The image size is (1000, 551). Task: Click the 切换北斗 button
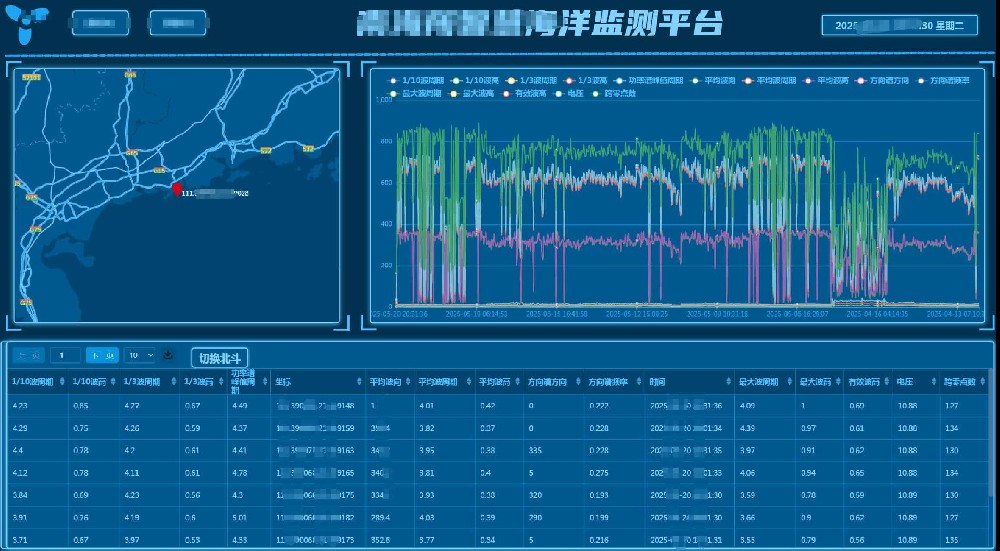pyautogui.click(x=219, y=358)
